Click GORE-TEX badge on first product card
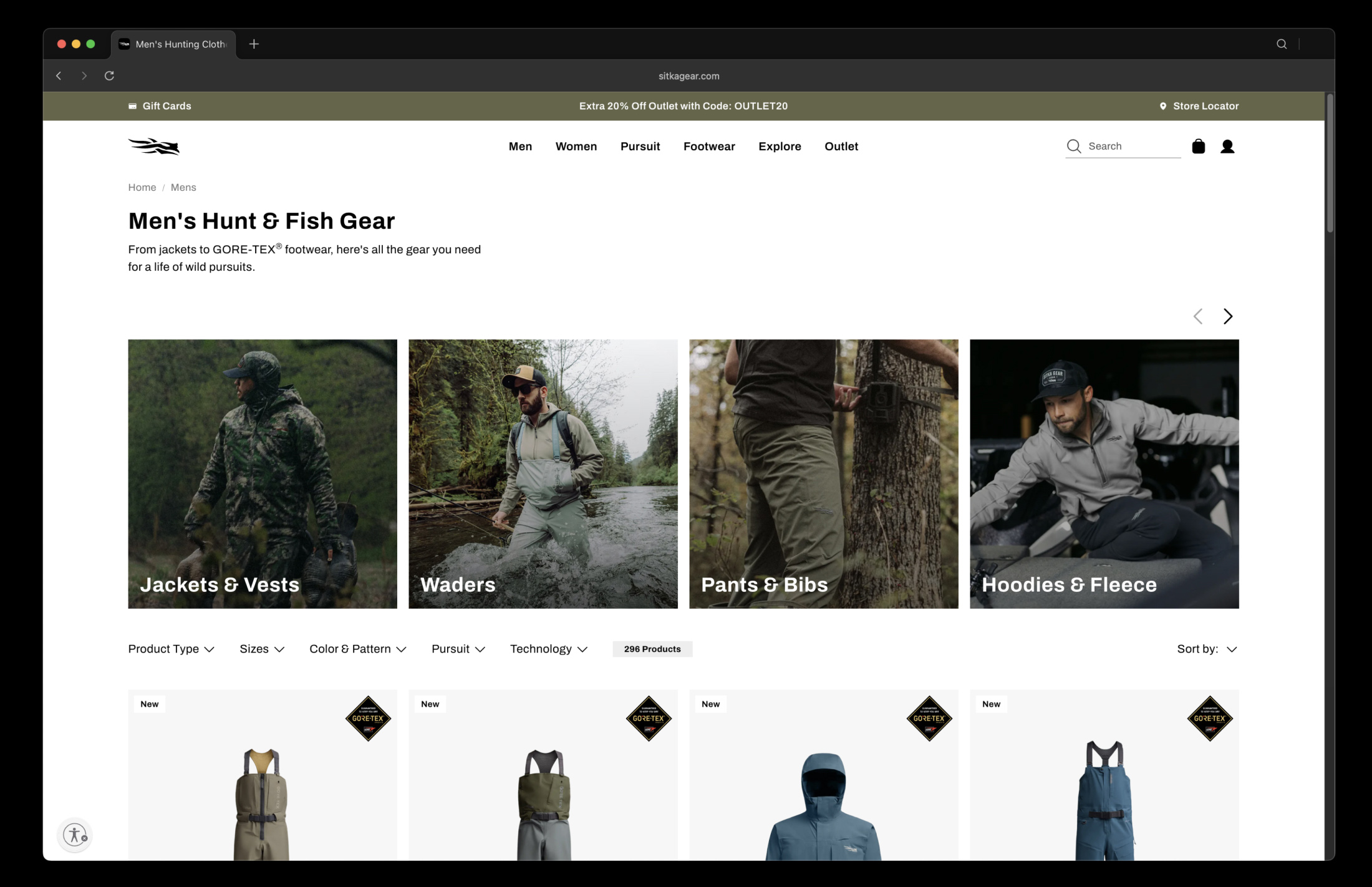This screenshot has height=887, width=1372. (368, 719)
